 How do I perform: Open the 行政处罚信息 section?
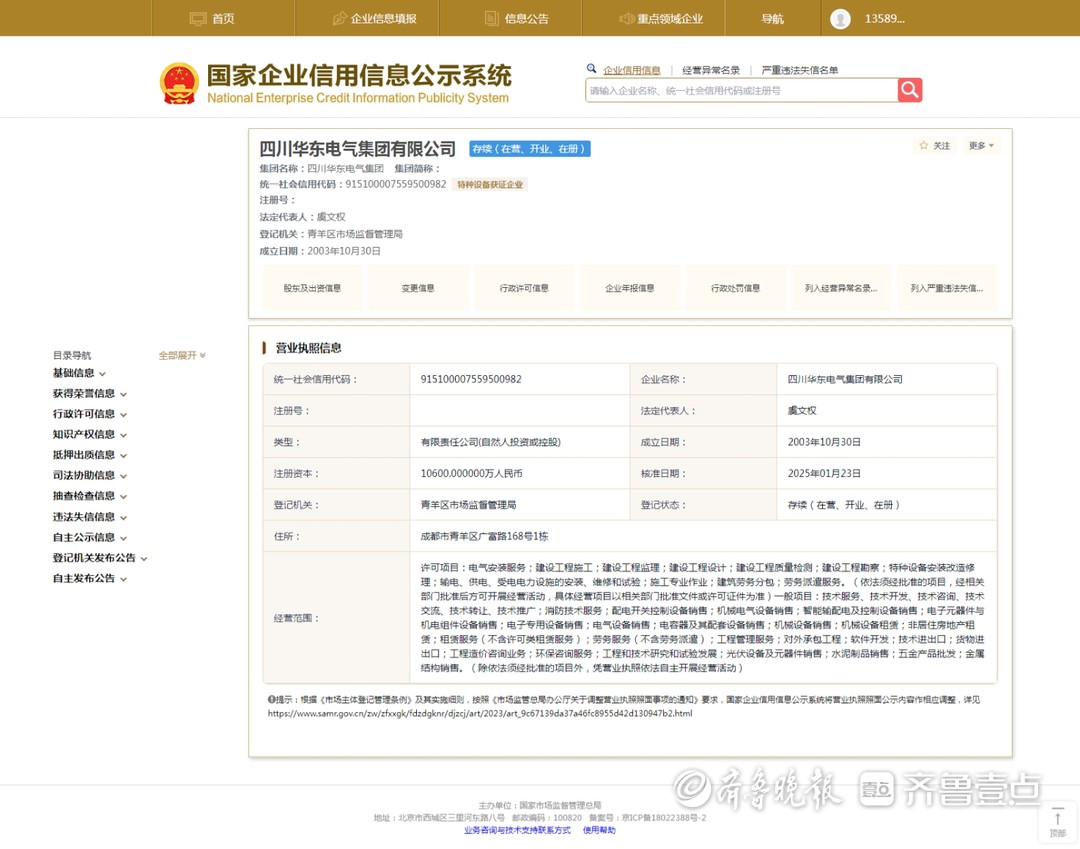pos(736,288)
